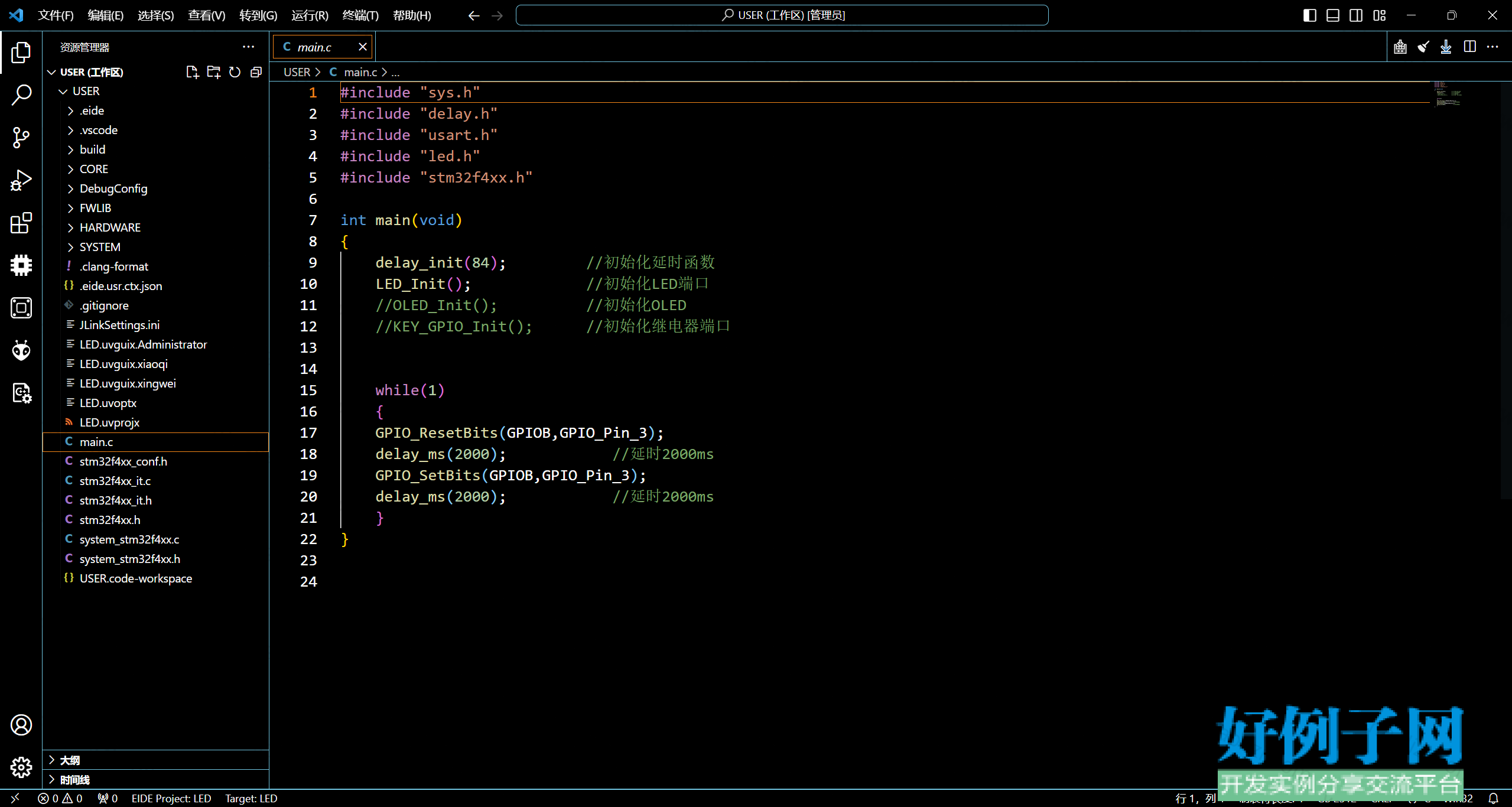Click the Flash download icon in editor toolbar
The width and height of the screenshot is (1512, 807).
(x=1446, y=47)
